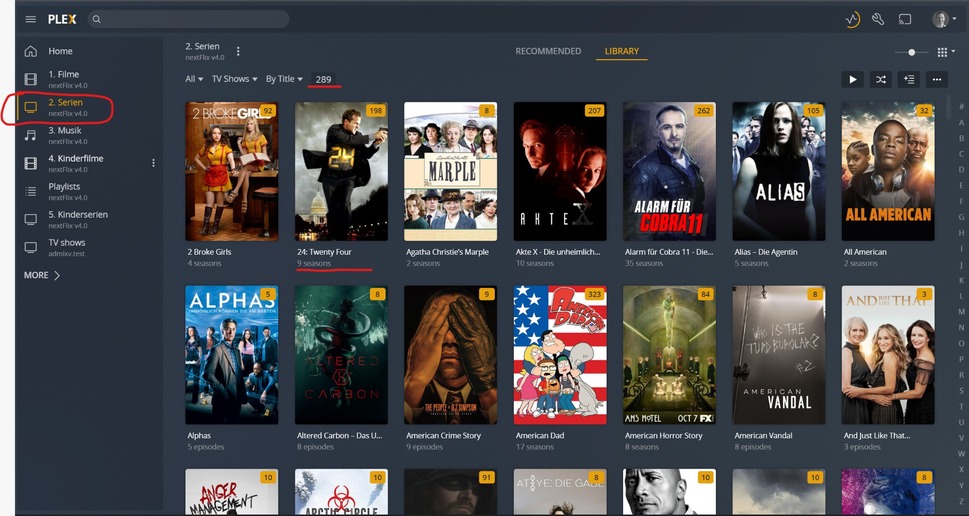Jump to # in alphabet index

coord(961,107)
